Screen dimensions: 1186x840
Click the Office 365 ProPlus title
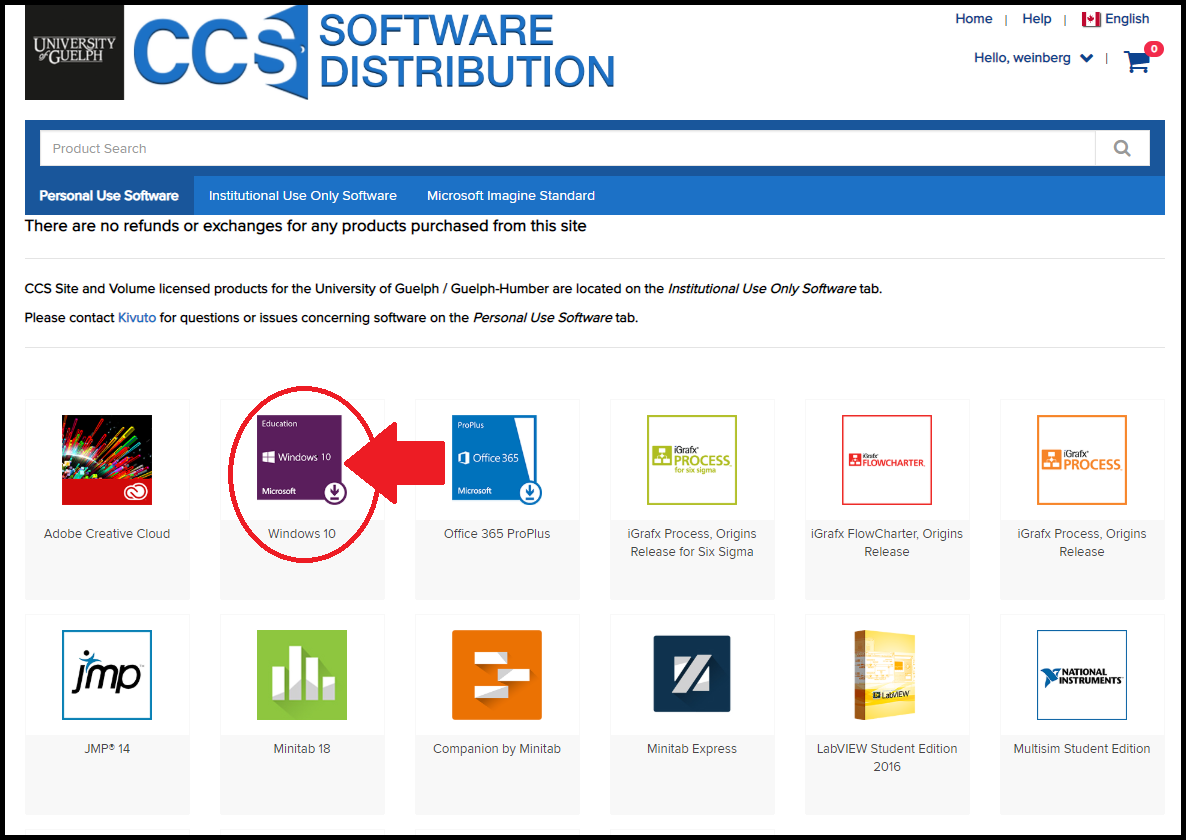pos(497,534)
